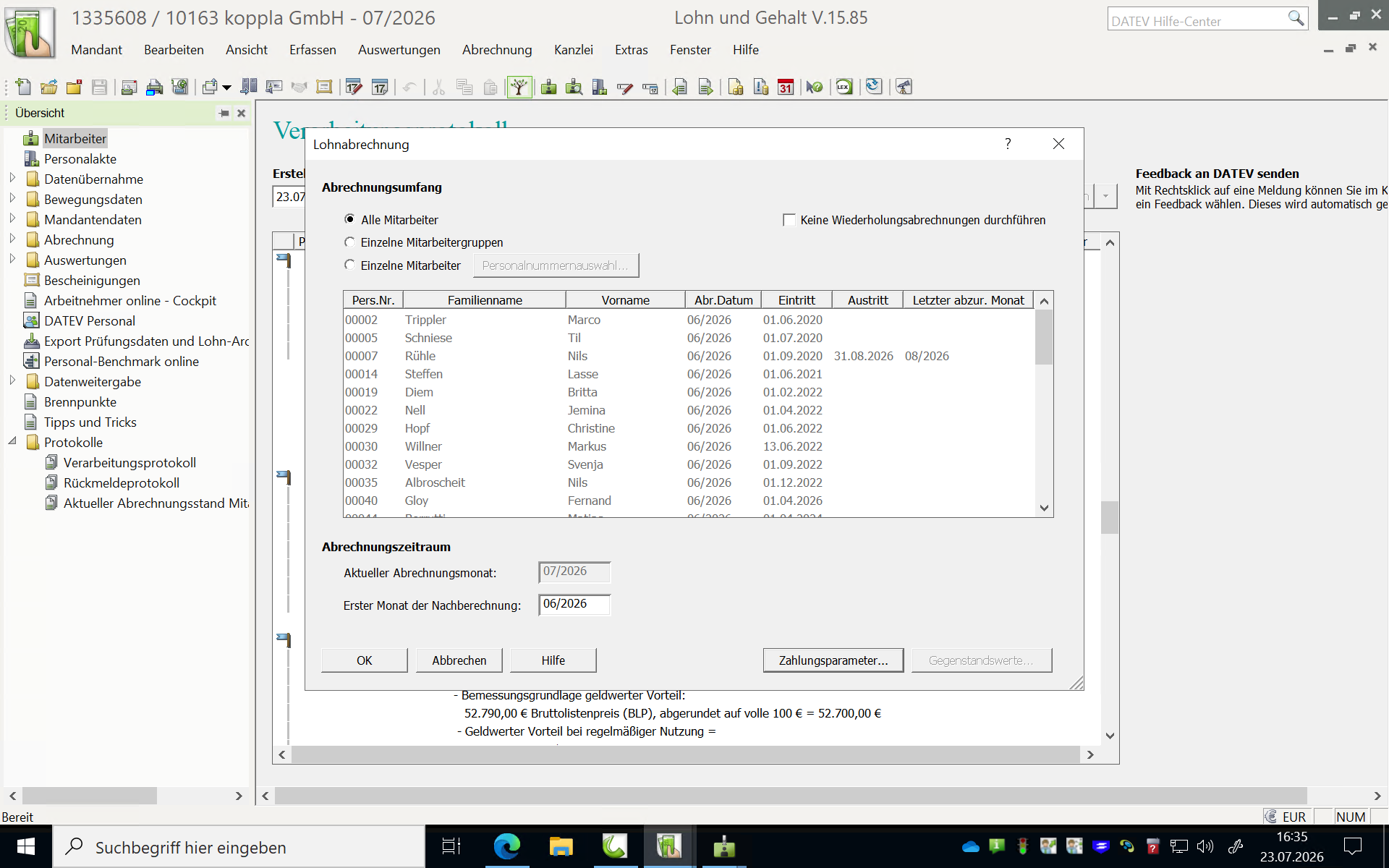1389x868 pixels.
Task: Toggle the highlighted tree overview icon
Action: point(519,88)
